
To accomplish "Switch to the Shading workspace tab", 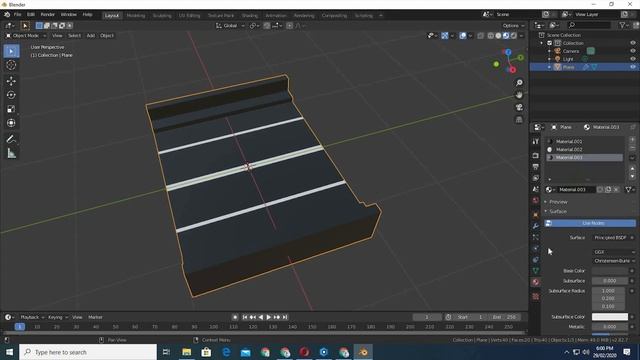I will coord(250,16).
